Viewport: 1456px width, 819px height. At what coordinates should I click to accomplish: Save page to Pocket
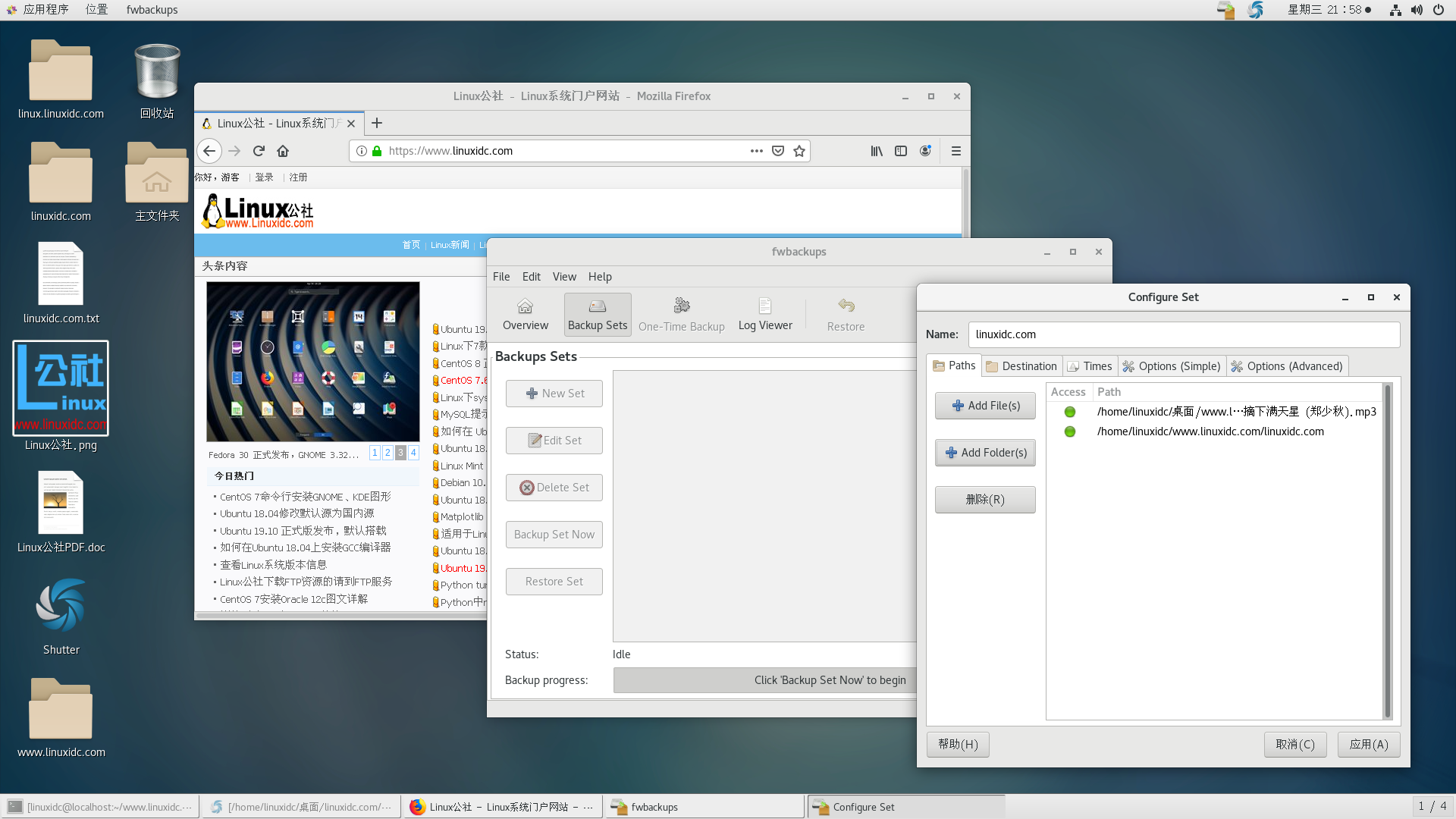pos(778,151)
